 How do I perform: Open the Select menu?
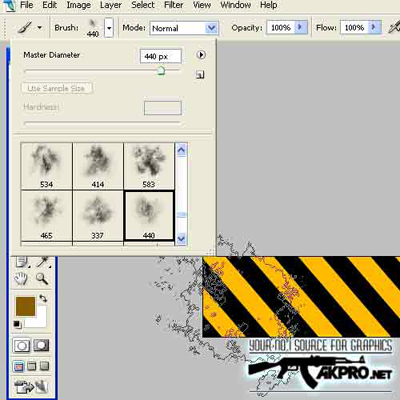coord(143,5)
